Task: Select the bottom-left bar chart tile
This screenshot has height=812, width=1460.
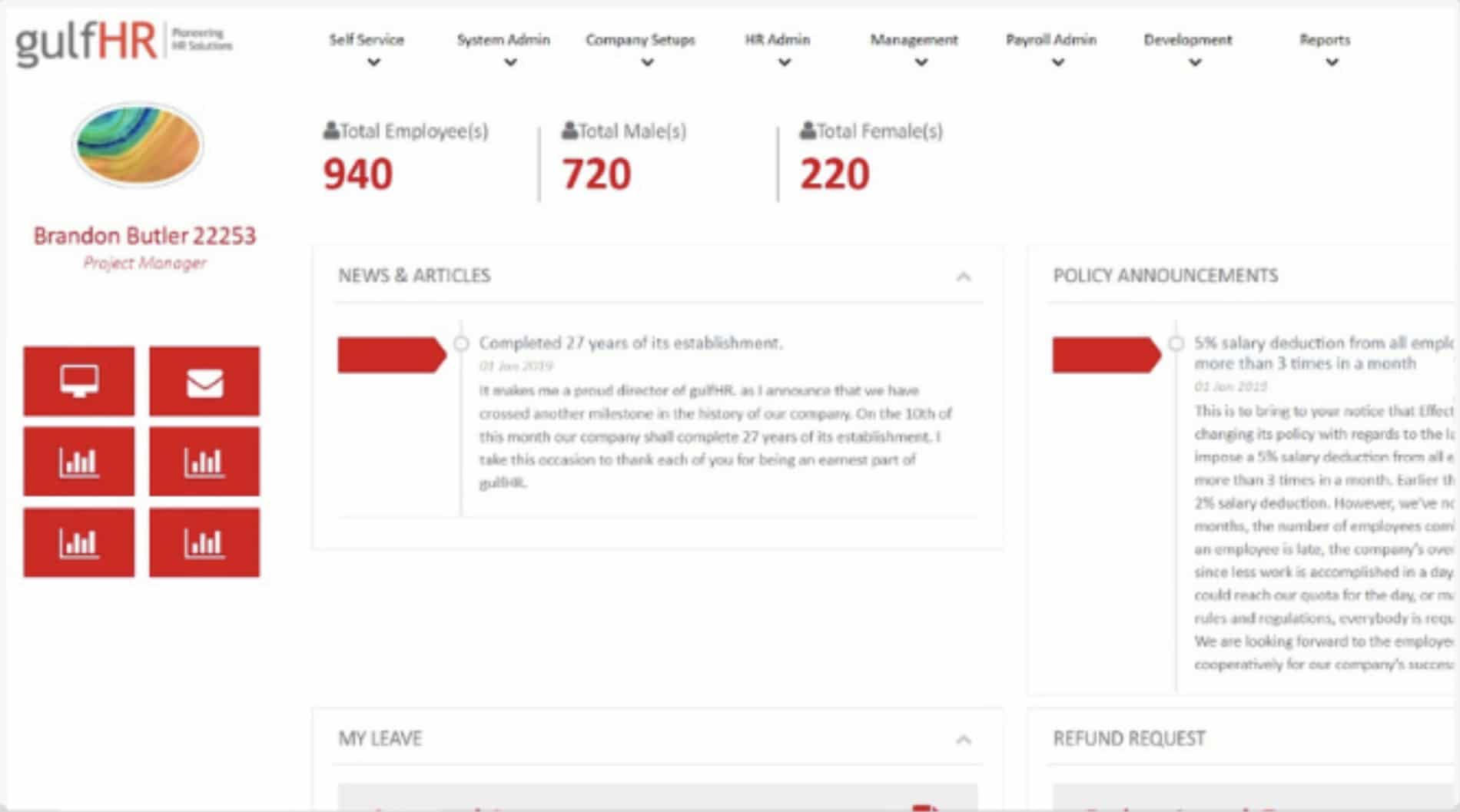Action: pyautogui.click(x=78, y=542)
